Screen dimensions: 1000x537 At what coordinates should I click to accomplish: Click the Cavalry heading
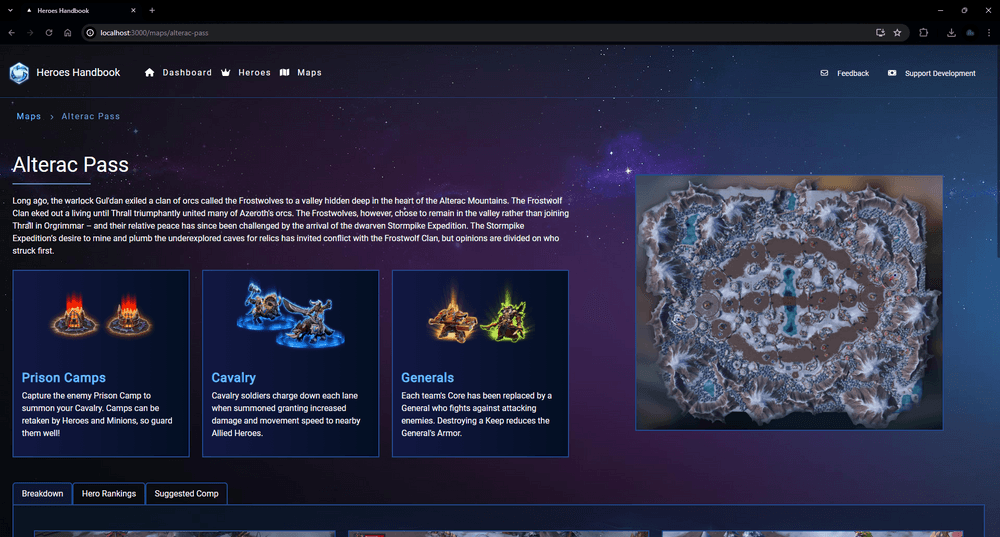[x=233, y=378]
